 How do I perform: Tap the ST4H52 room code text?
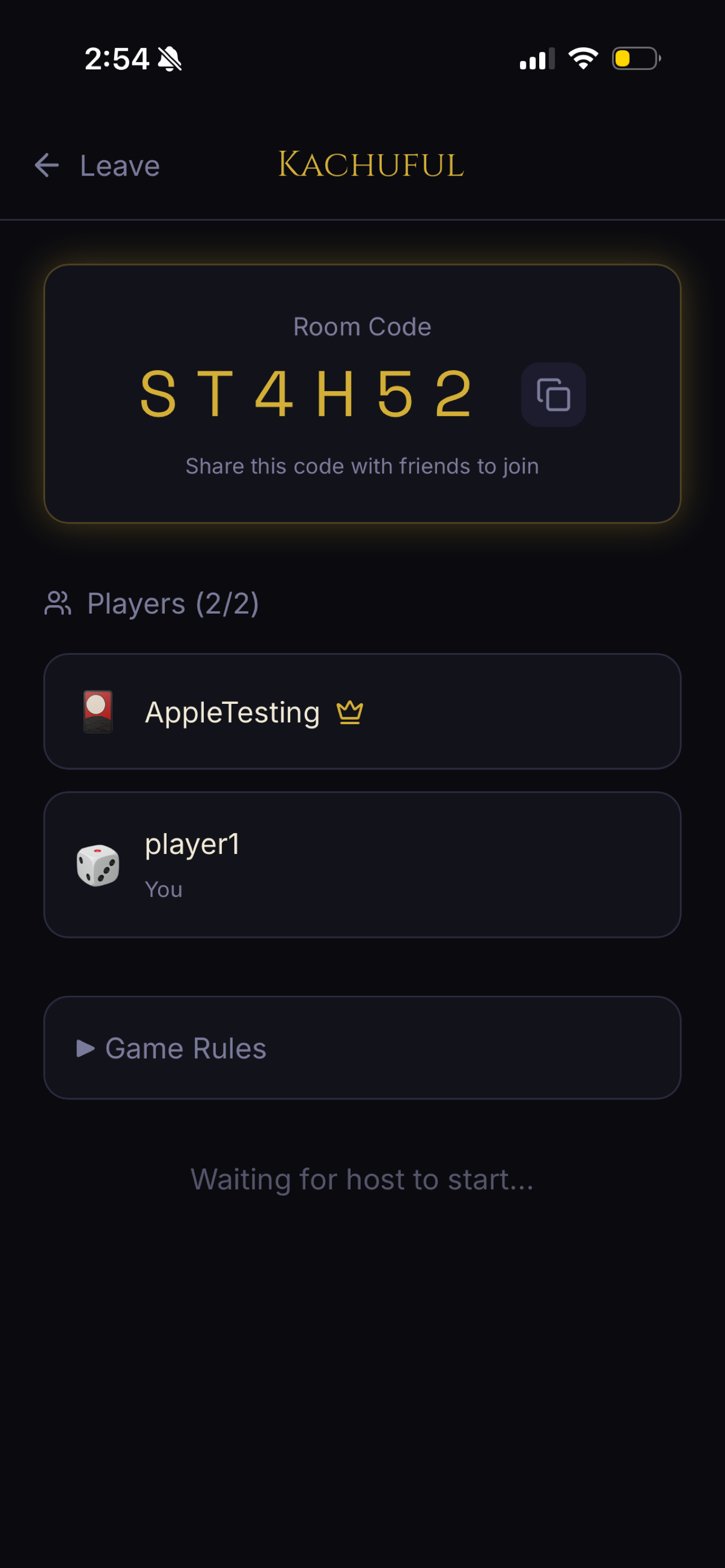coord(307,395)
